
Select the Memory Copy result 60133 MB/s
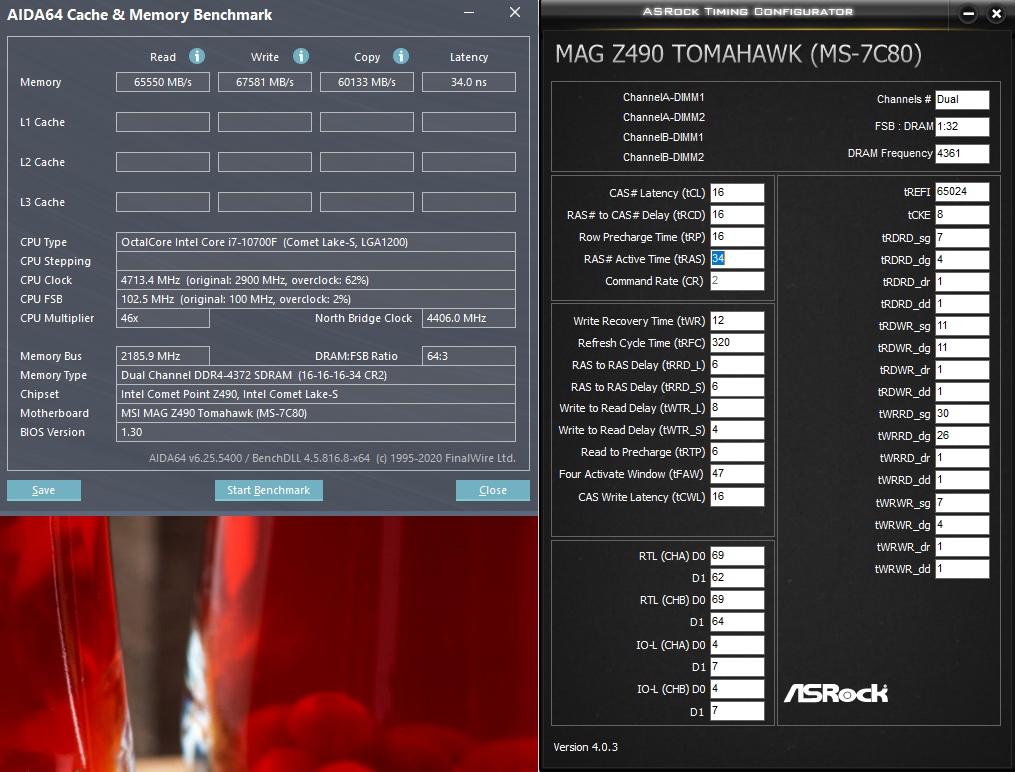[x=367, y=82]
